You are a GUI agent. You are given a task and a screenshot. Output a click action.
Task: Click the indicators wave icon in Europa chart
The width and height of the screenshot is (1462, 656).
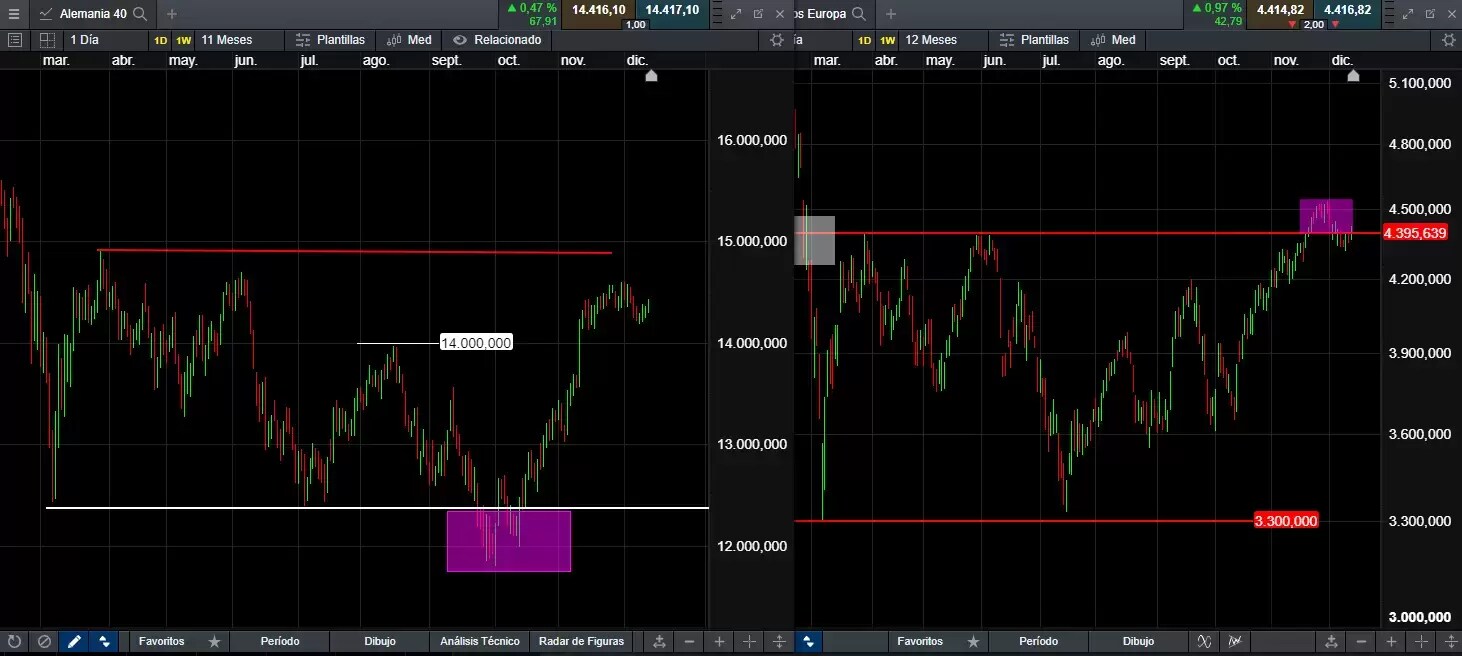1204,641
